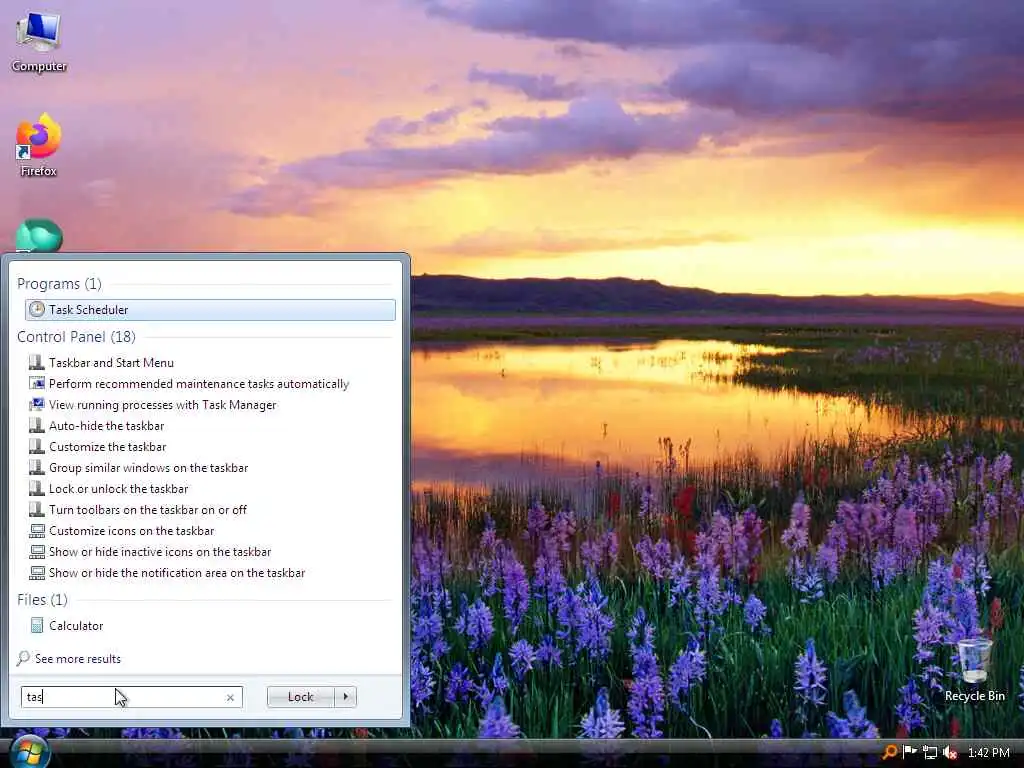The image size is (1024, 768).
Task: Select Show or hide inactive icons result
Action: pyautogui.click(x=159, y=551)
